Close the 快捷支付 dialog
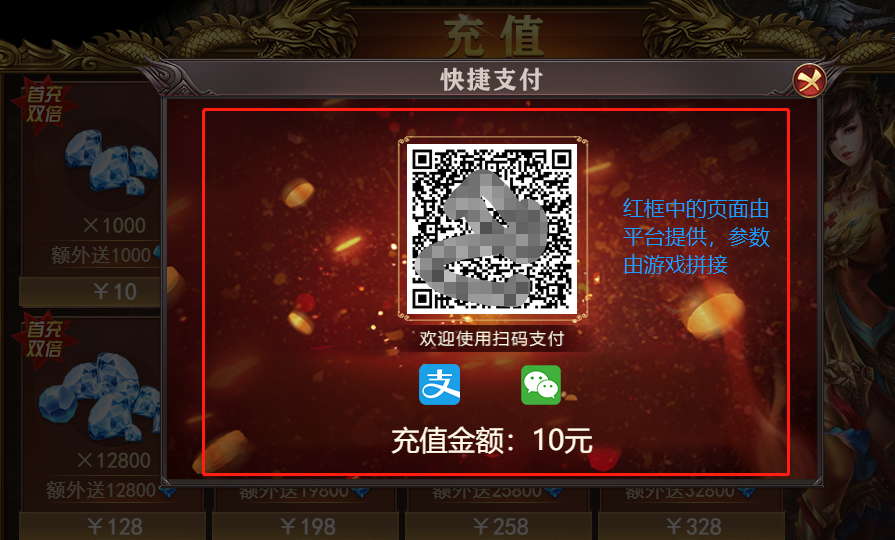Screen dimensions: 895x540 tap(809, 81)
